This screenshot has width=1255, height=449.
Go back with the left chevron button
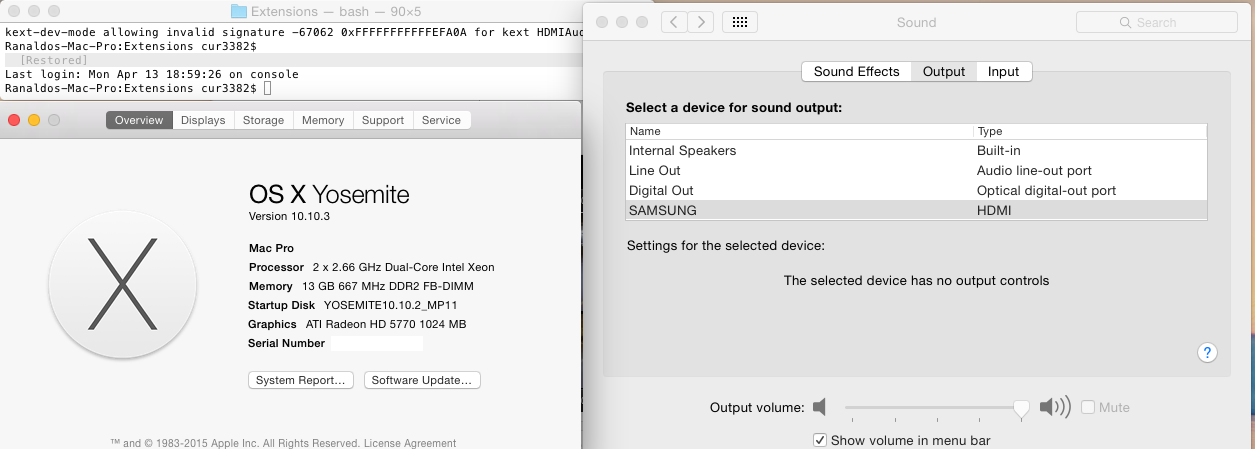[x=674, y=22]
